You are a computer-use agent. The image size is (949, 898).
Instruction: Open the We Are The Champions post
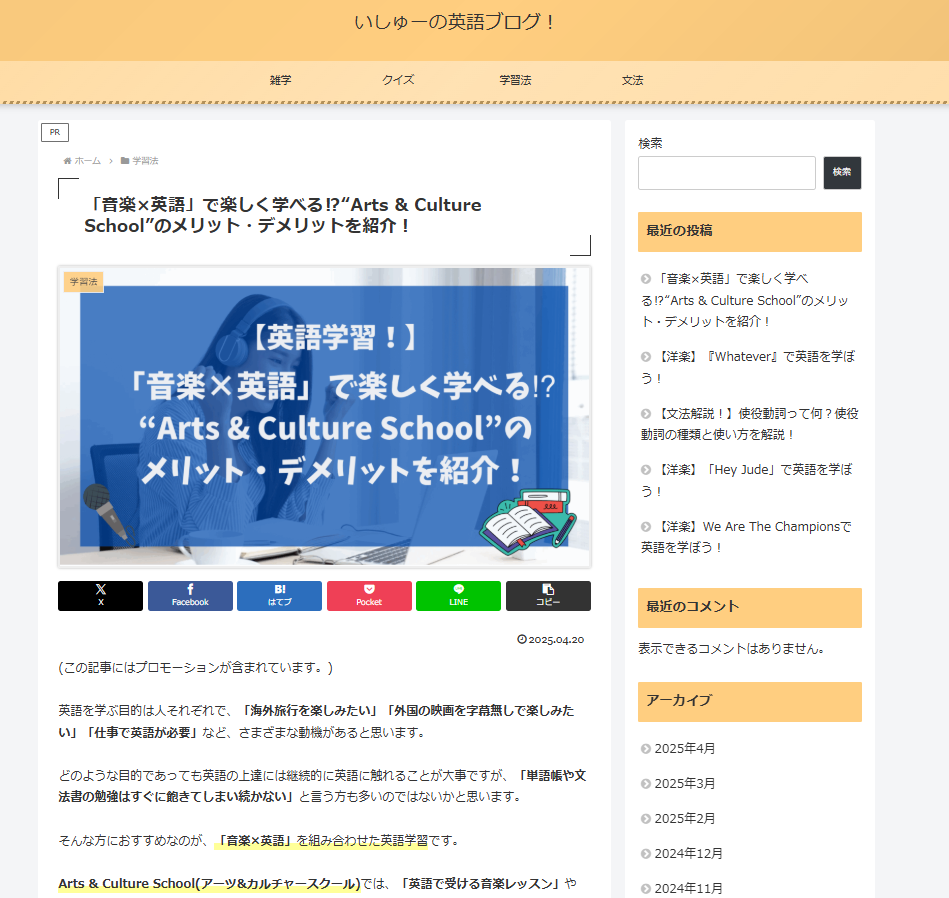tap(748, 537)
